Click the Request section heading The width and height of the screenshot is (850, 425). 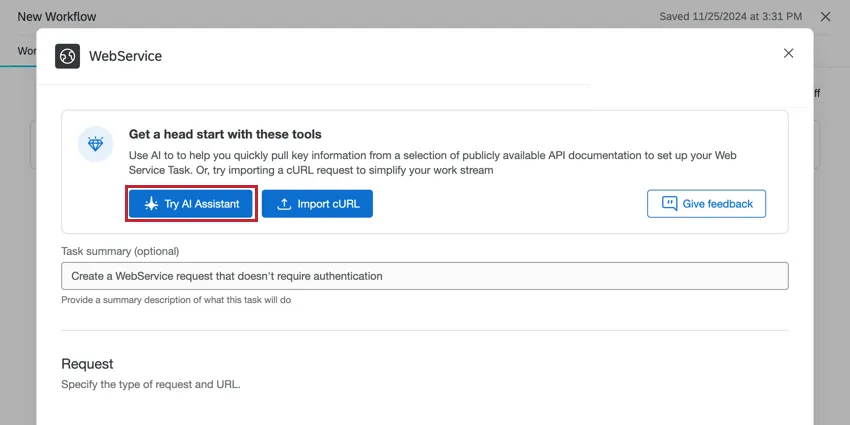point(87,364)
